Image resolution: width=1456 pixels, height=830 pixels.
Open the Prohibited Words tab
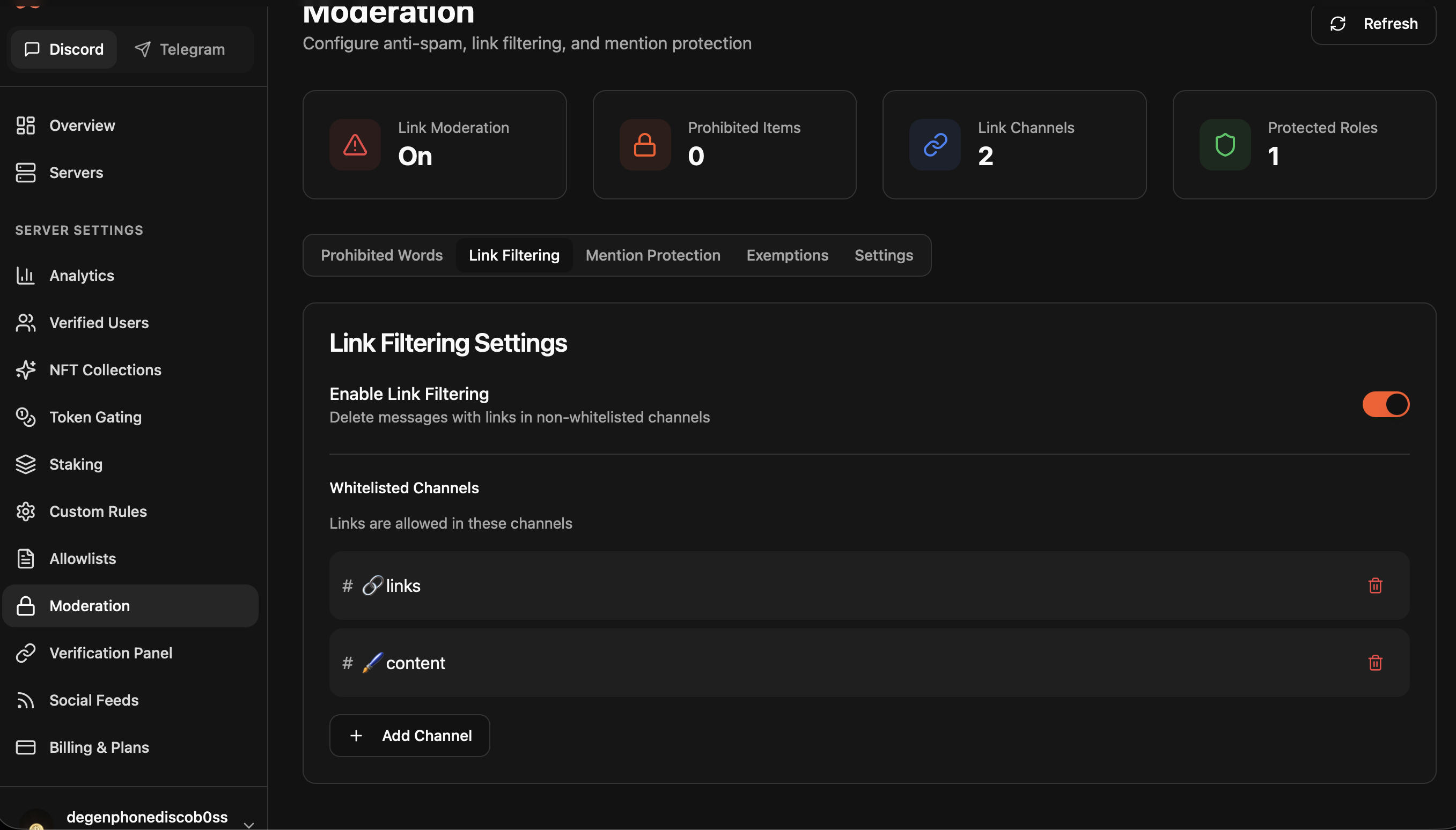click(381, 255)
